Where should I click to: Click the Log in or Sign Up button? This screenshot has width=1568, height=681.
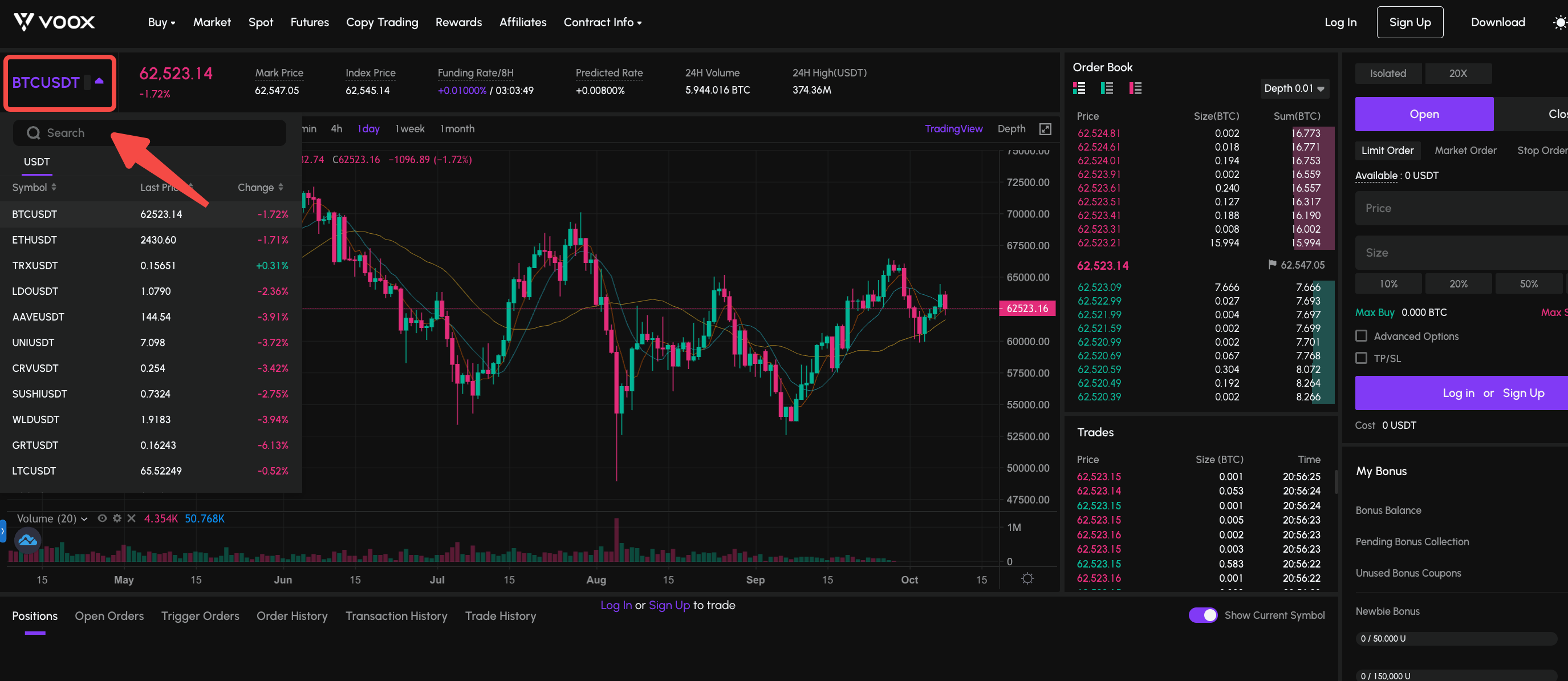tap(1461, 393)
